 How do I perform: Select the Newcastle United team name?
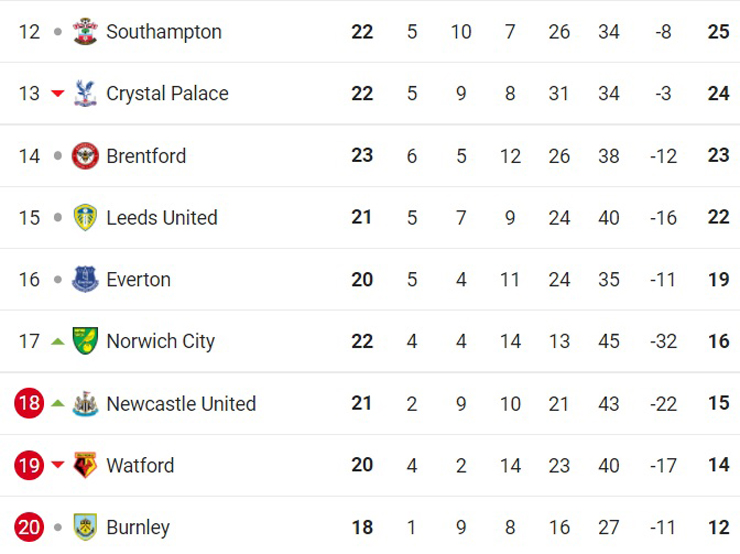click(x=181, y=404)
